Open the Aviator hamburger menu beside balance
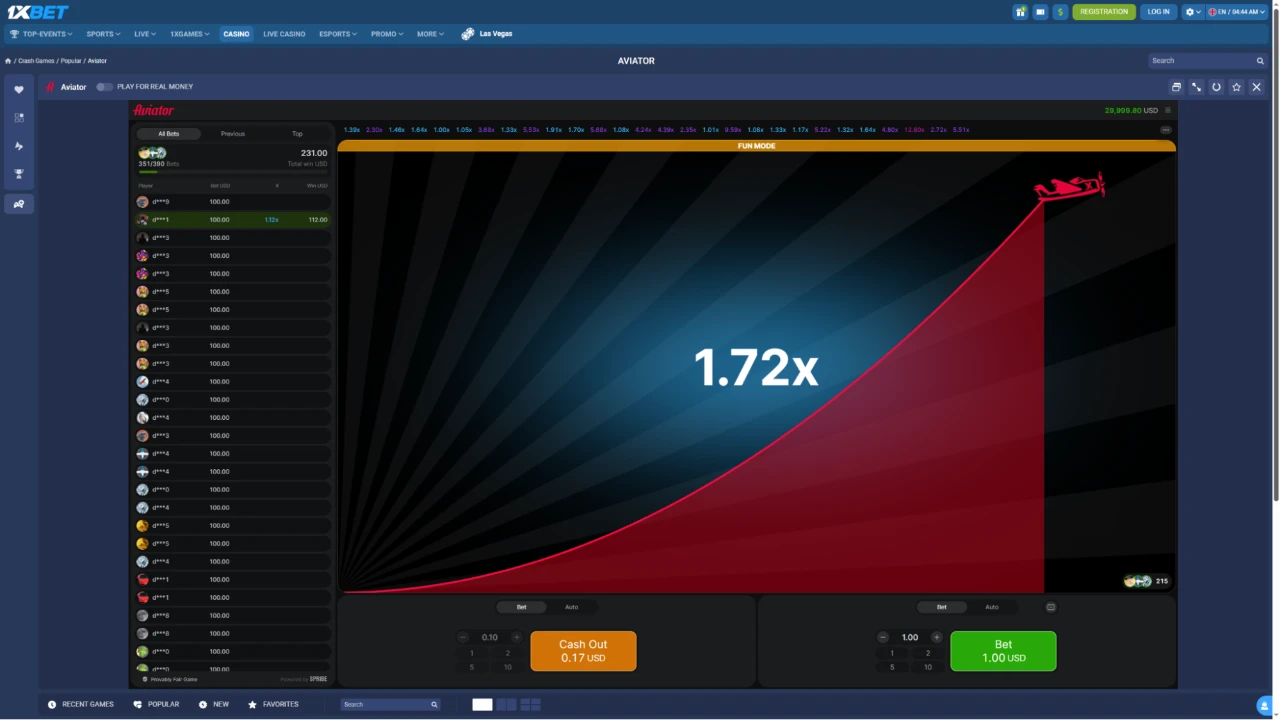1280x720 pixels. (x=1167, y=110)
